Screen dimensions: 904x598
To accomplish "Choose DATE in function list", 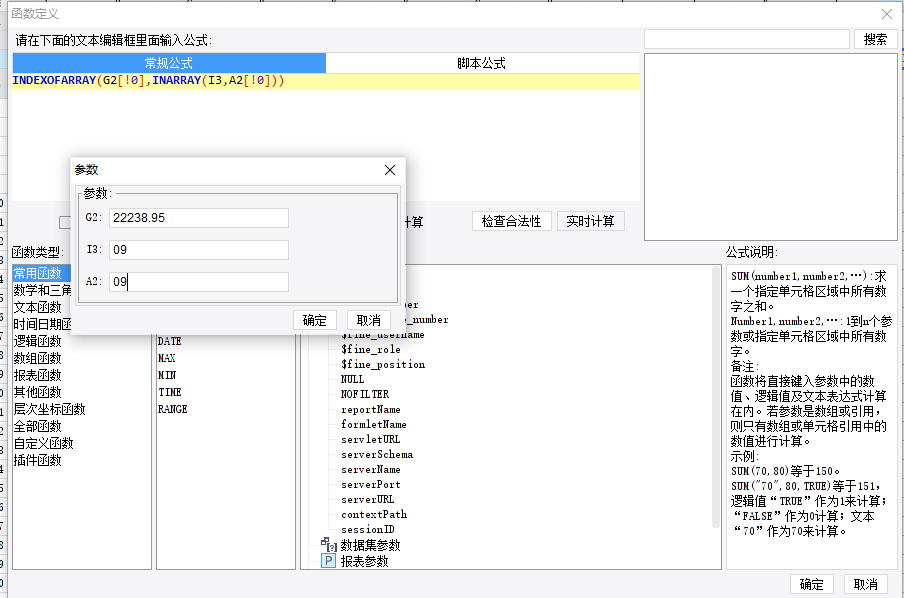I will click(170, 341).
